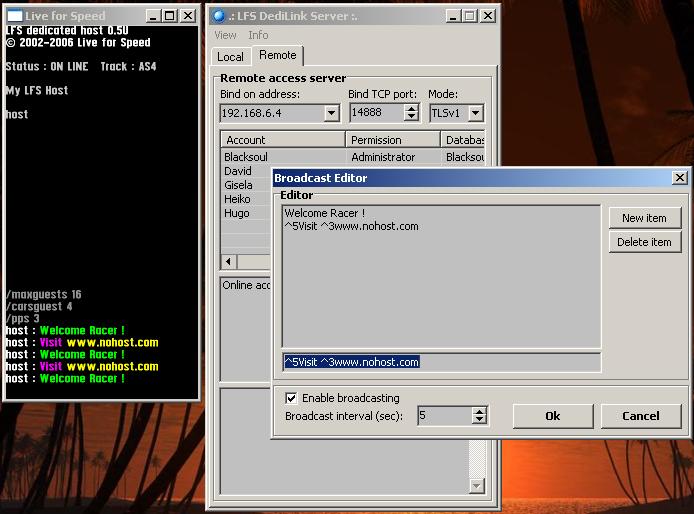The width and height of the screenshot is (694, 514).
Task: Increase the Bind TCP port value
Action: pos(412,108)
